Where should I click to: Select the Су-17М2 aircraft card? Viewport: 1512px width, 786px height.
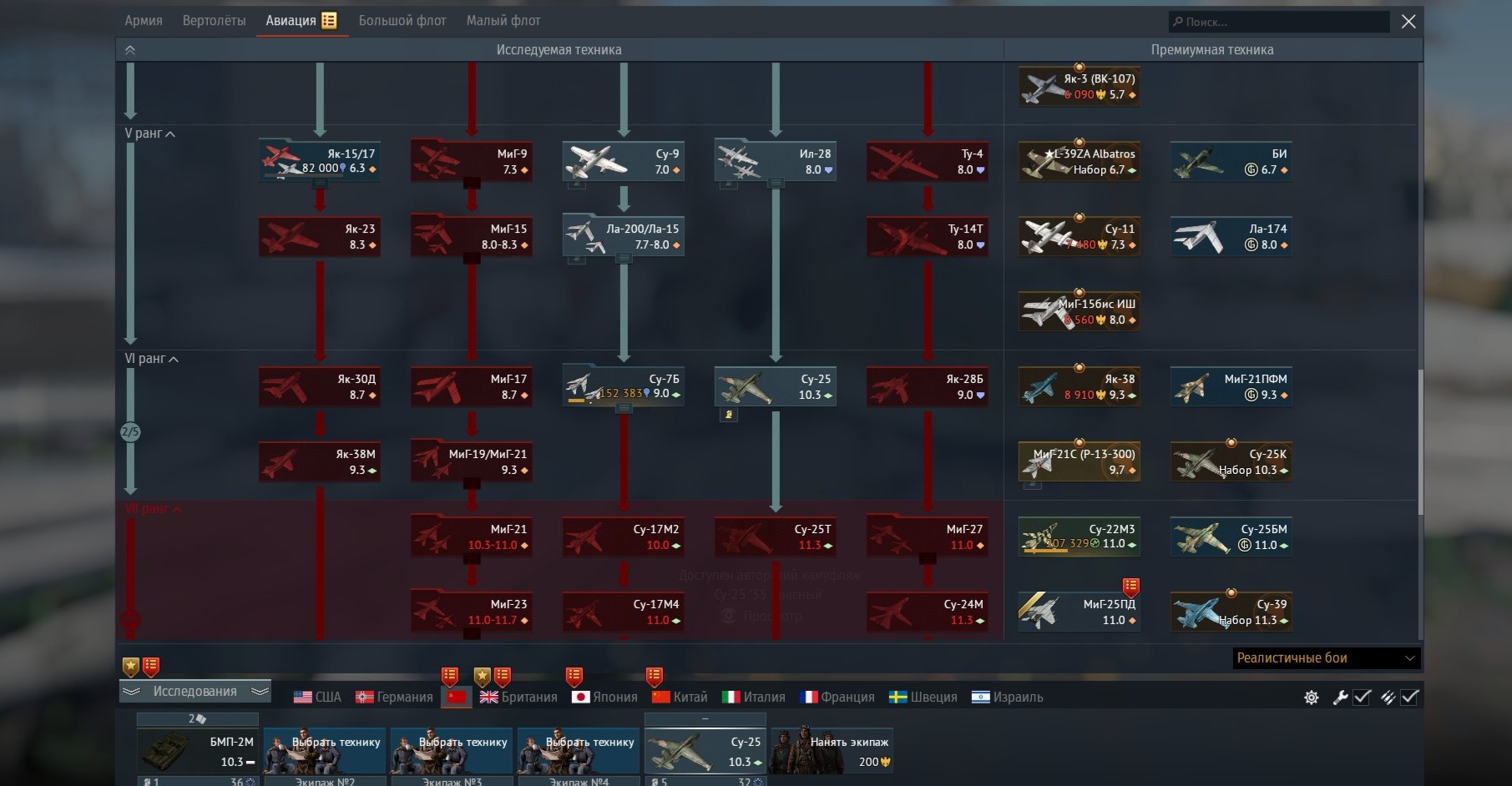coord(624,537)
